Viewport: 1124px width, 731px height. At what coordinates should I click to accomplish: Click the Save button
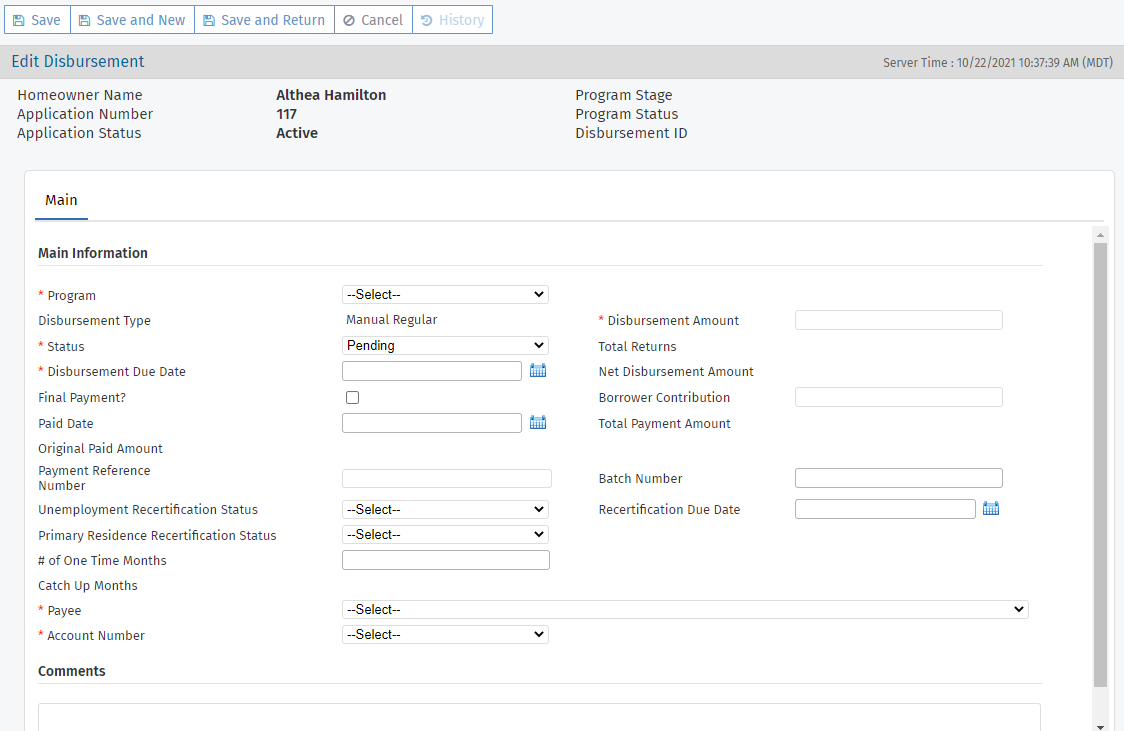[37, 19]
